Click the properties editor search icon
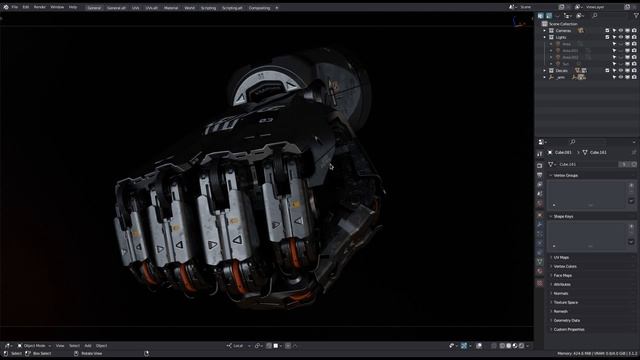640x360 pixels. (572, 142)
